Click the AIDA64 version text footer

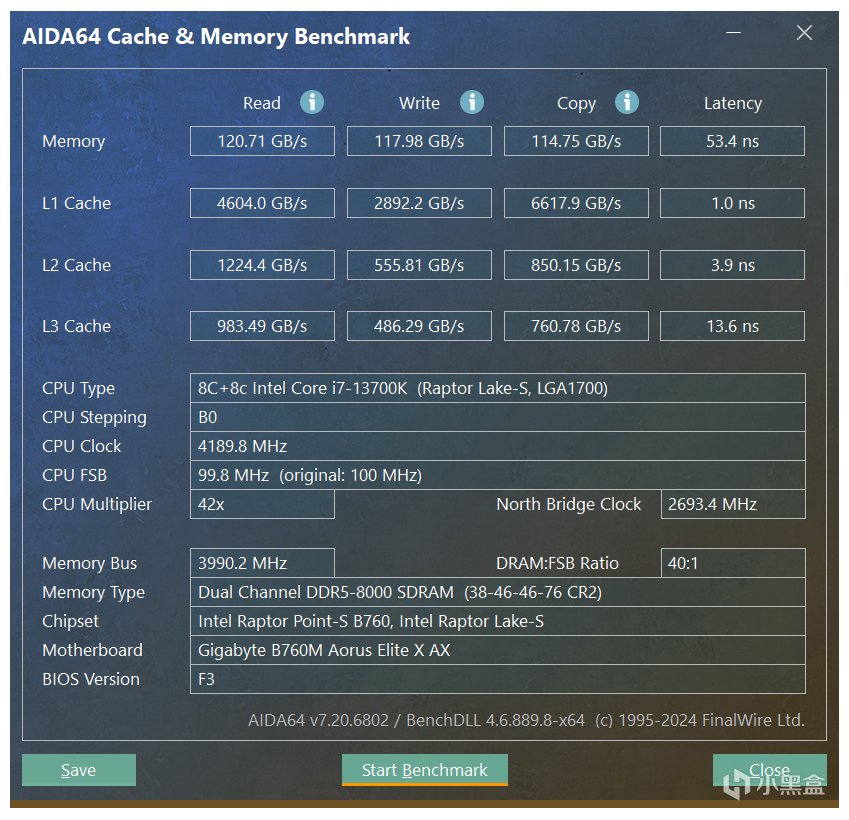click(526, 720)
